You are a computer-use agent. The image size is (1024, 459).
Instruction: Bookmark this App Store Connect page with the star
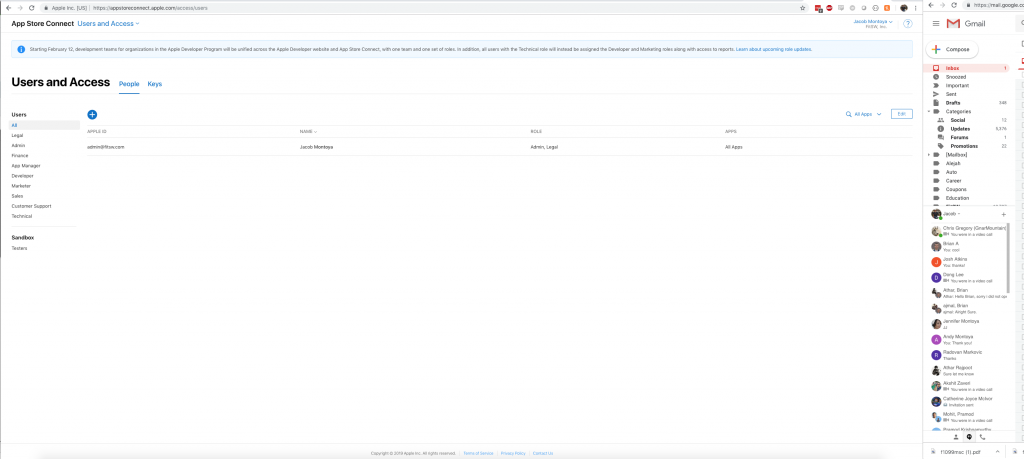click(803, 8)
